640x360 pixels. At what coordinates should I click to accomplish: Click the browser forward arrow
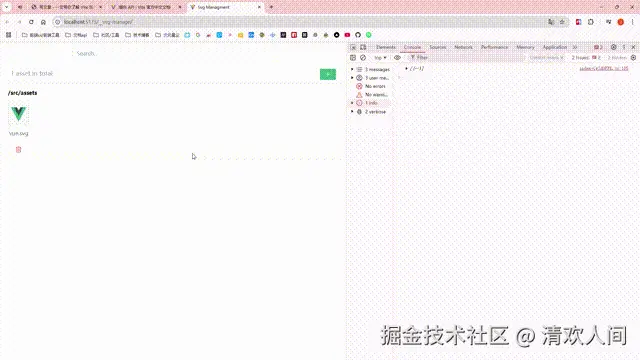tap(19, 22)
